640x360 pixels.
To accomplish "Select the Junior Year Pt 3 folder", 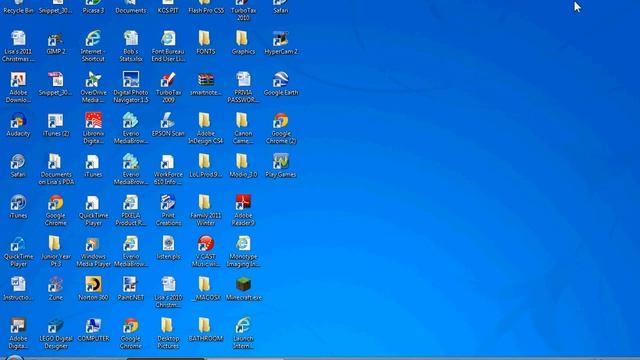I will point(56,251).
